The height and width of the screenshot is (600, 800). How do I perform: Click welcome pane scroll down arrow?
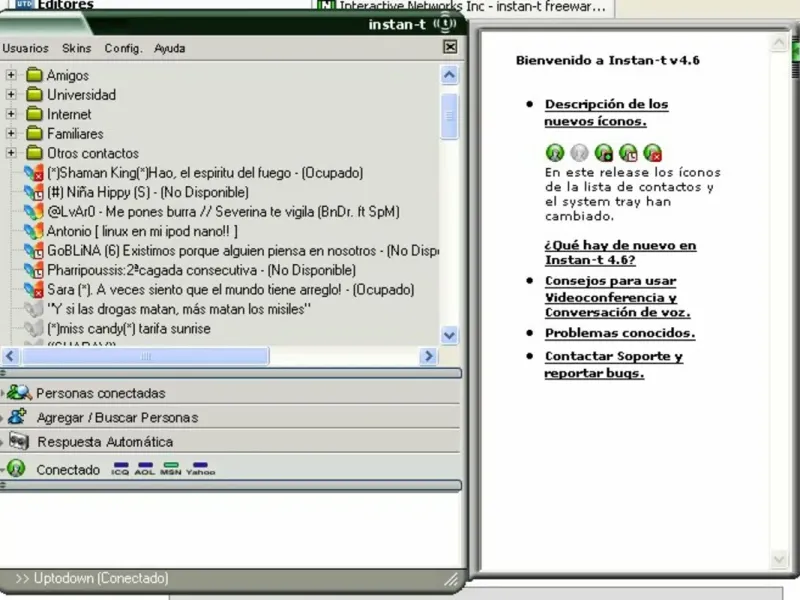[x=779, y=559]
